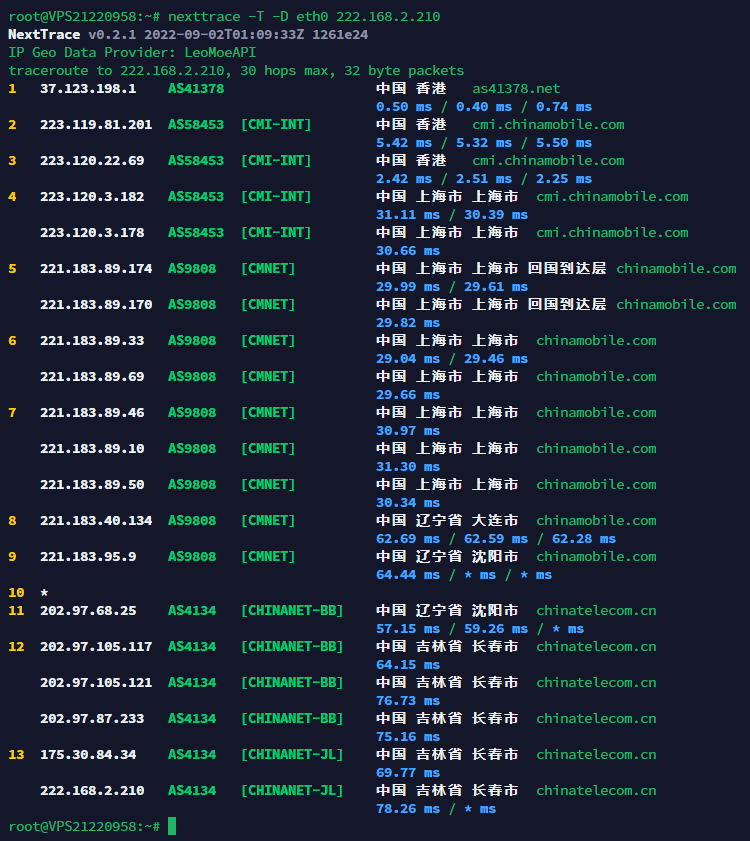The height and width of the screenshot is (841, 750).
Task: Click IP address 221.183.89.46 on hop 7
Action: (92, 412)
